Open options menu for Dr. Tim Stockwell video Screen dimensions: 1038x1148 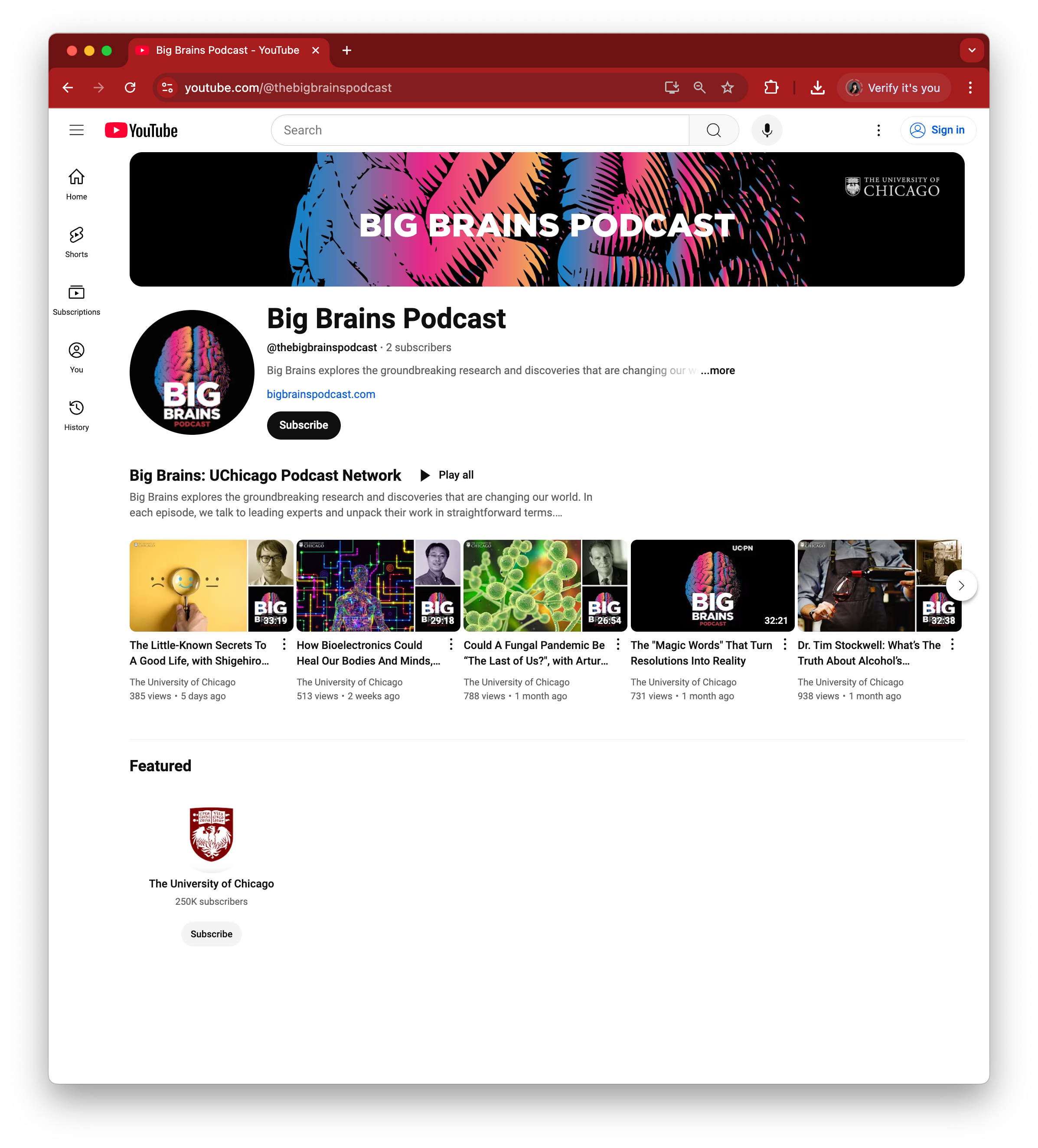point(952,645)
